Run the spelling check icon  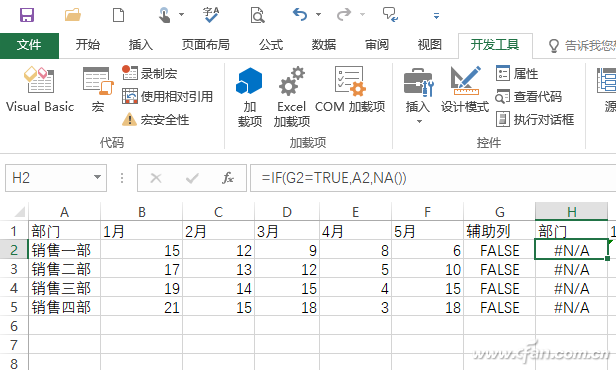coord(211,15)
